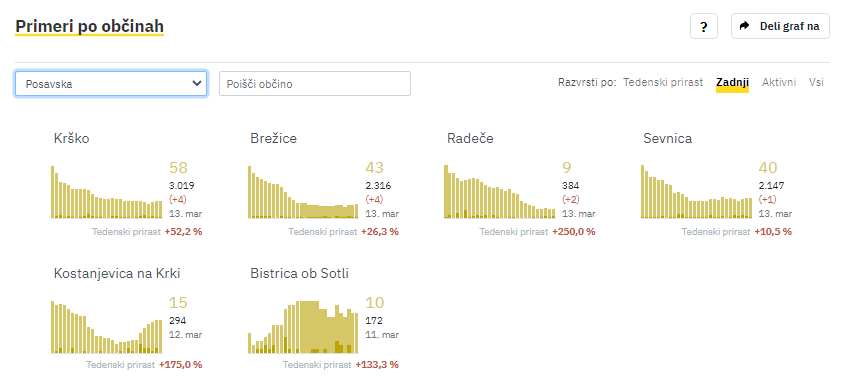Expand region list using chevron arrow

click(x=197, y=83)
